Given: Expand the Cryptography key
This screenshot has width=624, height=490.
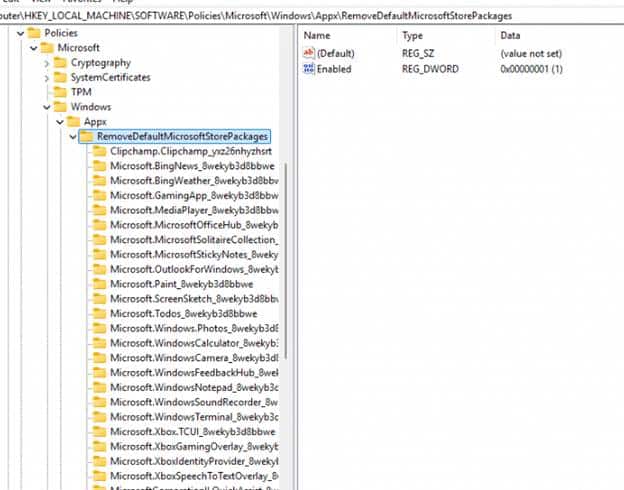Looking at the screenshot, I should click(47, 63).
